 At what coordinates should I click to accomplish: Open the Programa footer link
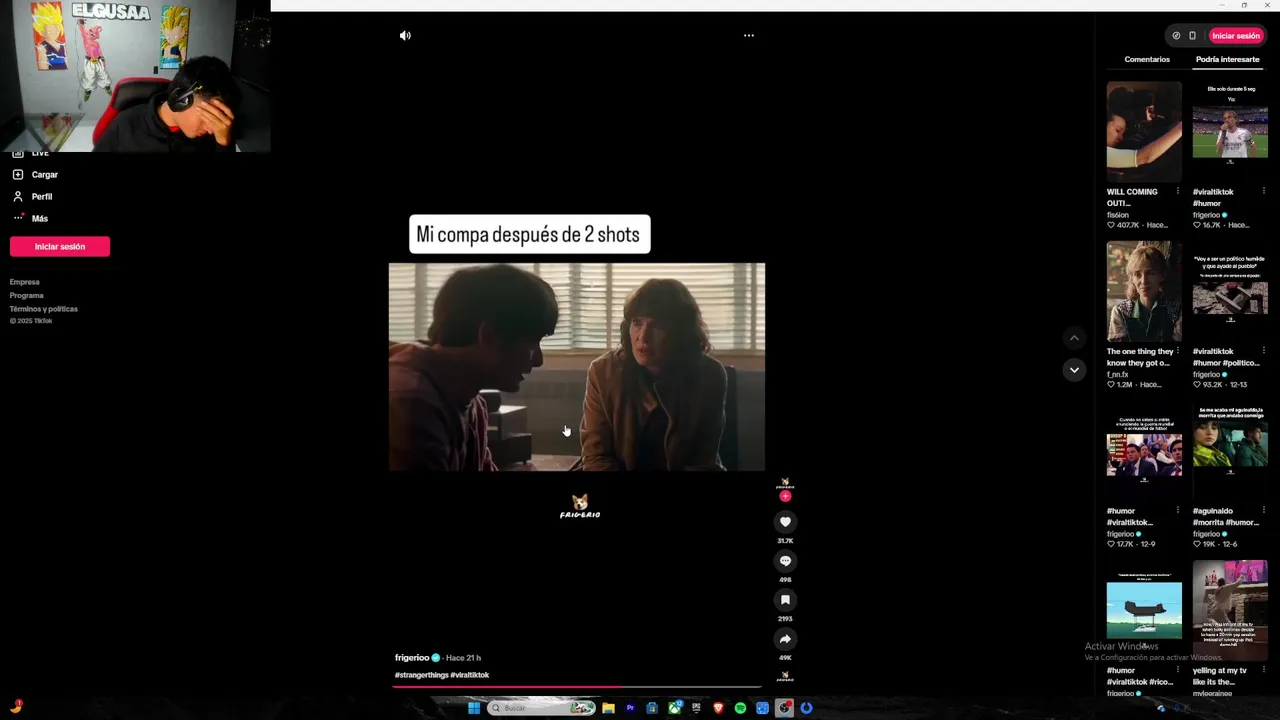click(27, 295)
